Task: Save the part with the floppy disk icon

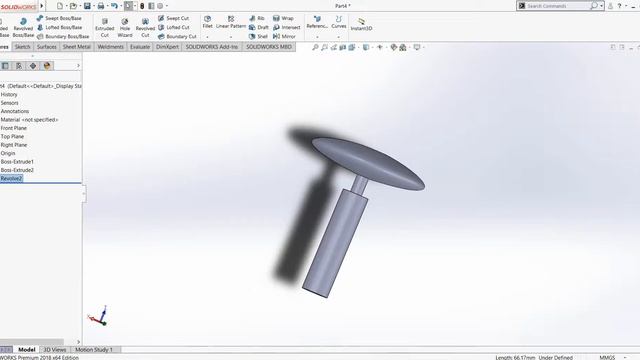Action: [x=87, y=6]
